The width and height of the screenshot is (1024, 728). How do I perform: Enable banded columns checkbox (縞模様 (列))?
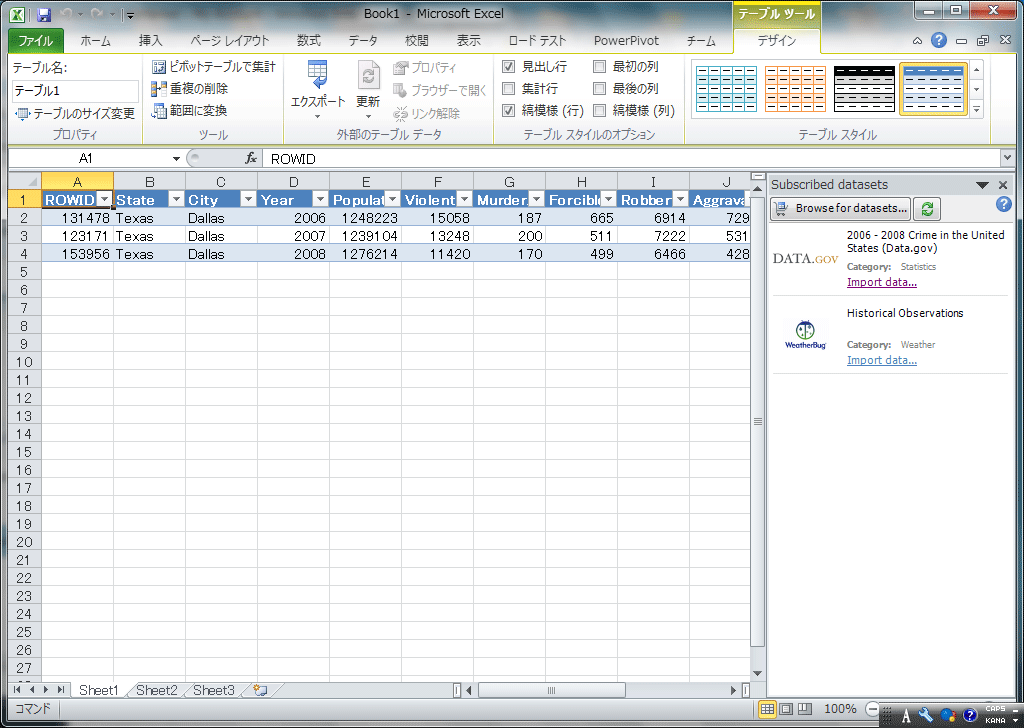click(599, 110)
